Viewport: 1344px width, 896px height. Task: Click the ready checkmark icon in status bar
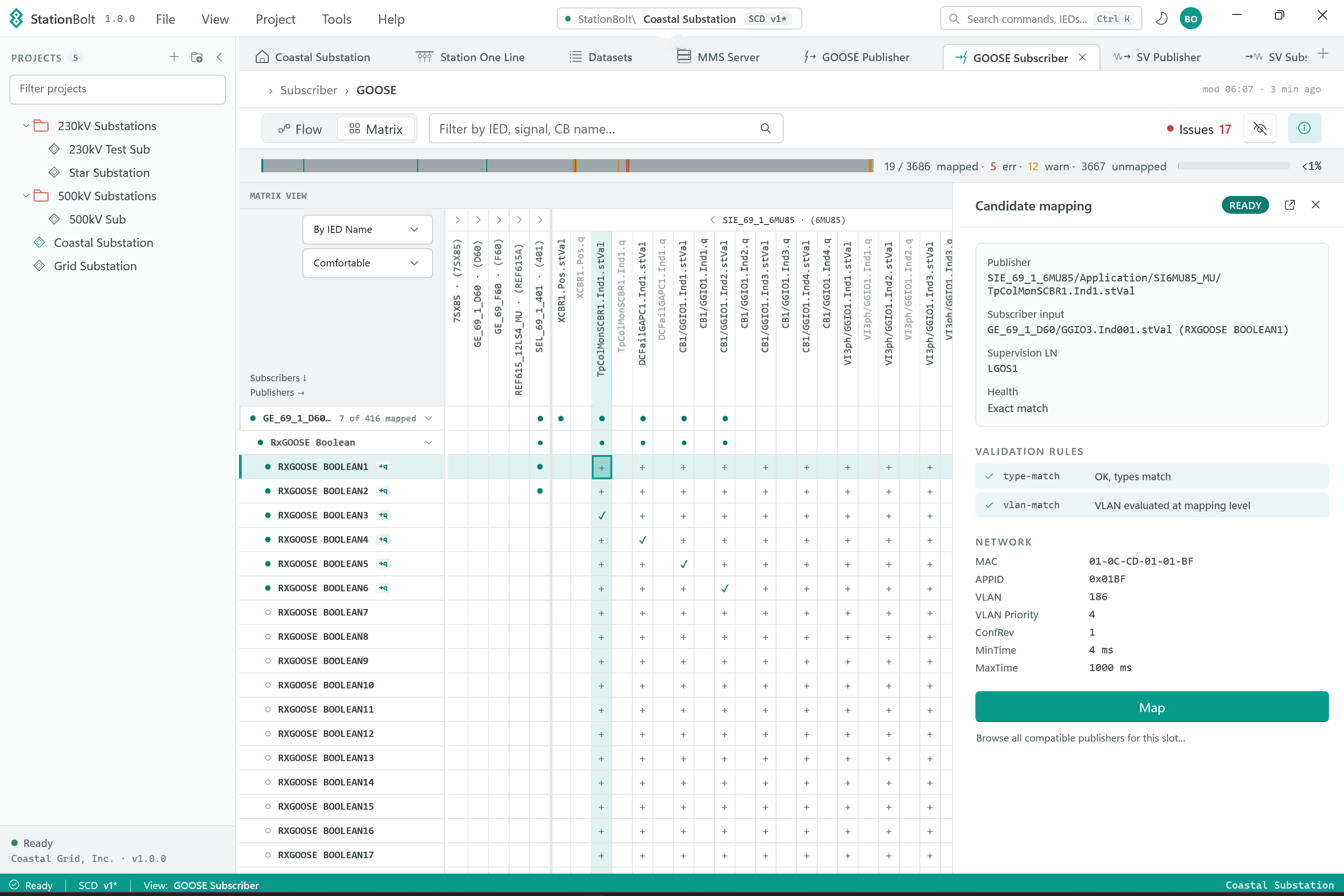14,885
